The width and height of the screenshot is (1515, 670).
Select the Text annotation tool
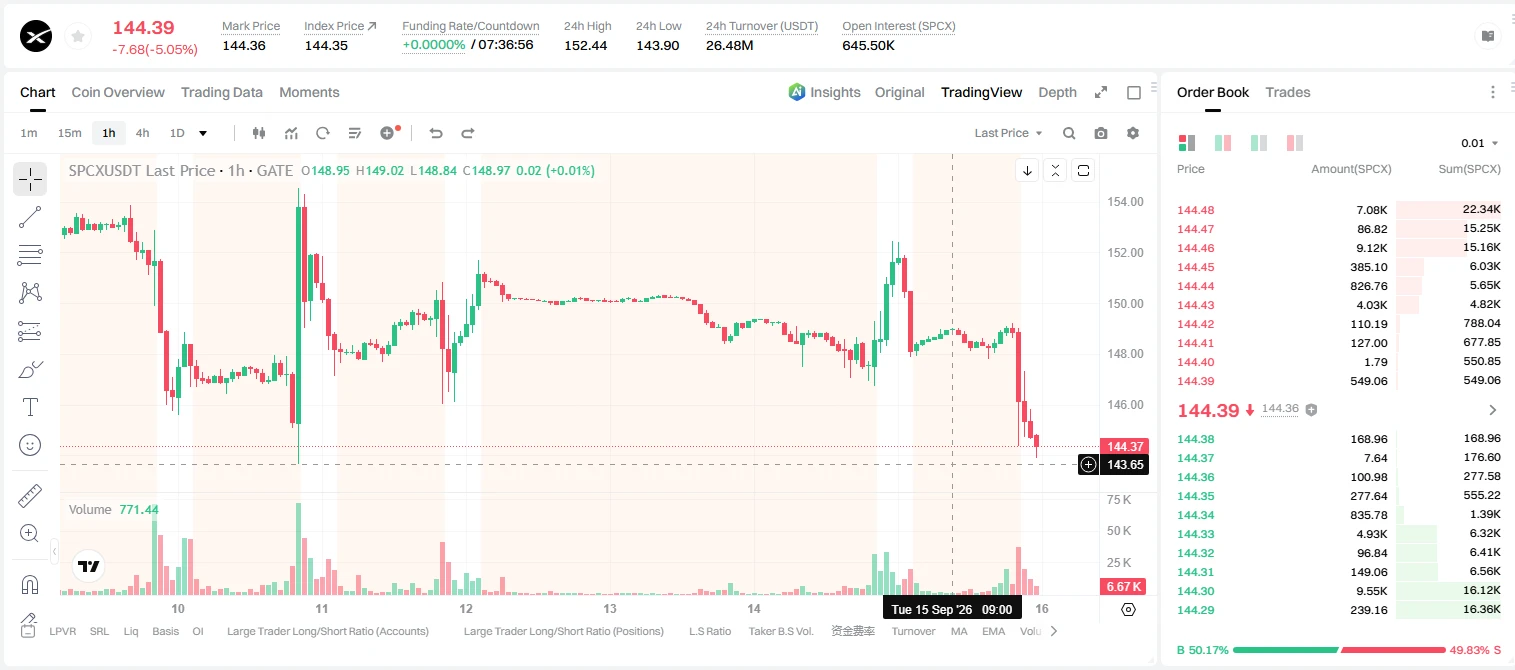point(30,407)
